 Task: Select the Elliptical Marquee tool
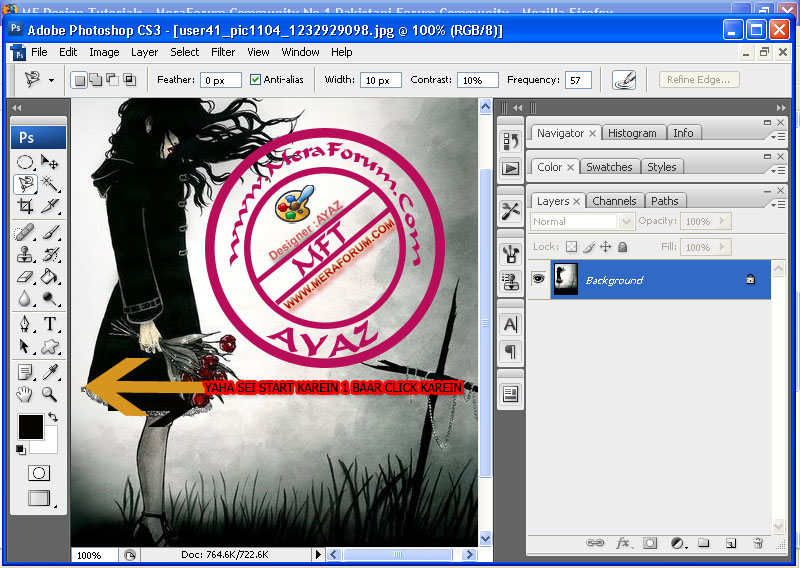coord(24,162)
